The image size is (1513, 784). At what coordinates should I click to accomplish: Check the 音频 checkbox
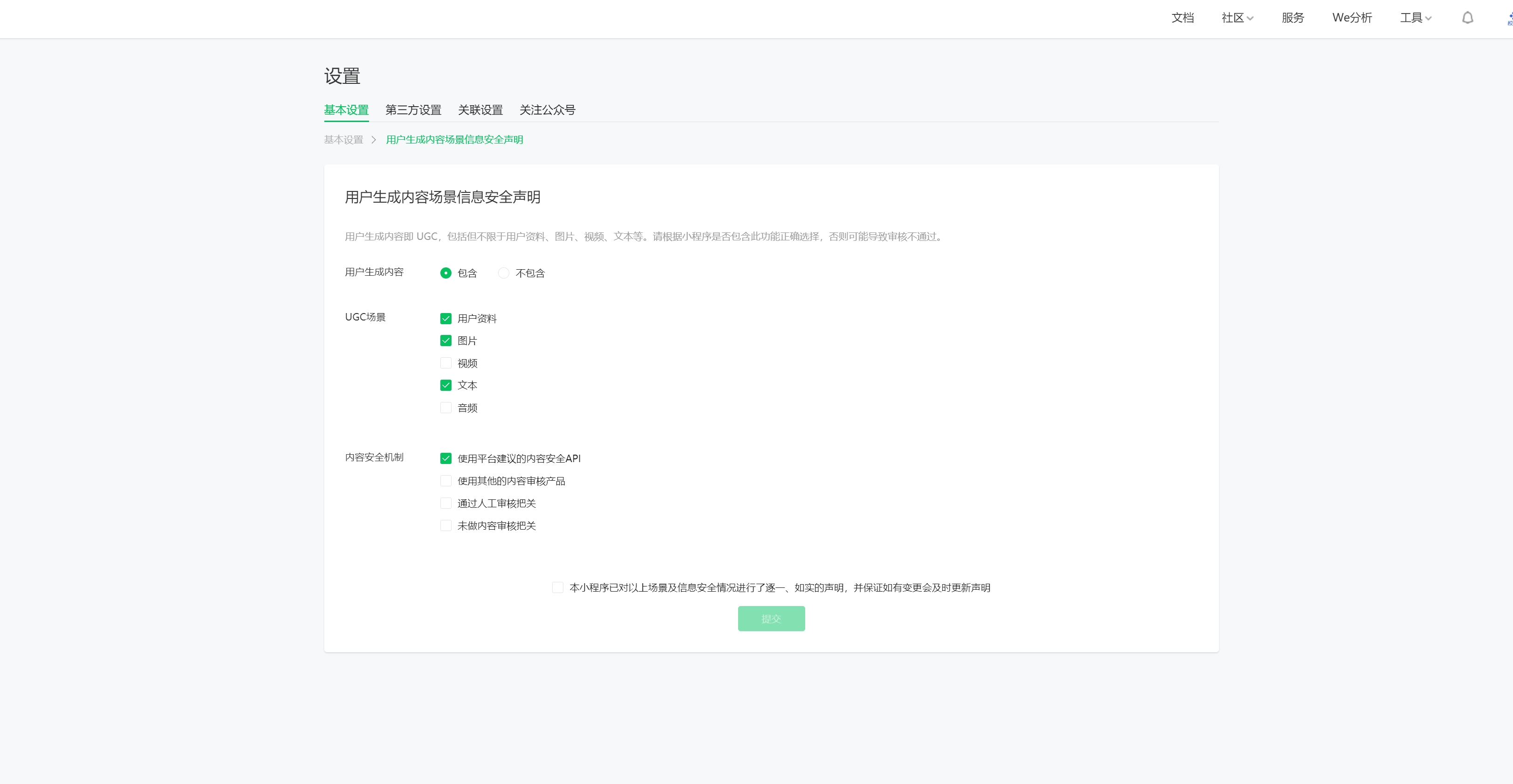(446, 408)
